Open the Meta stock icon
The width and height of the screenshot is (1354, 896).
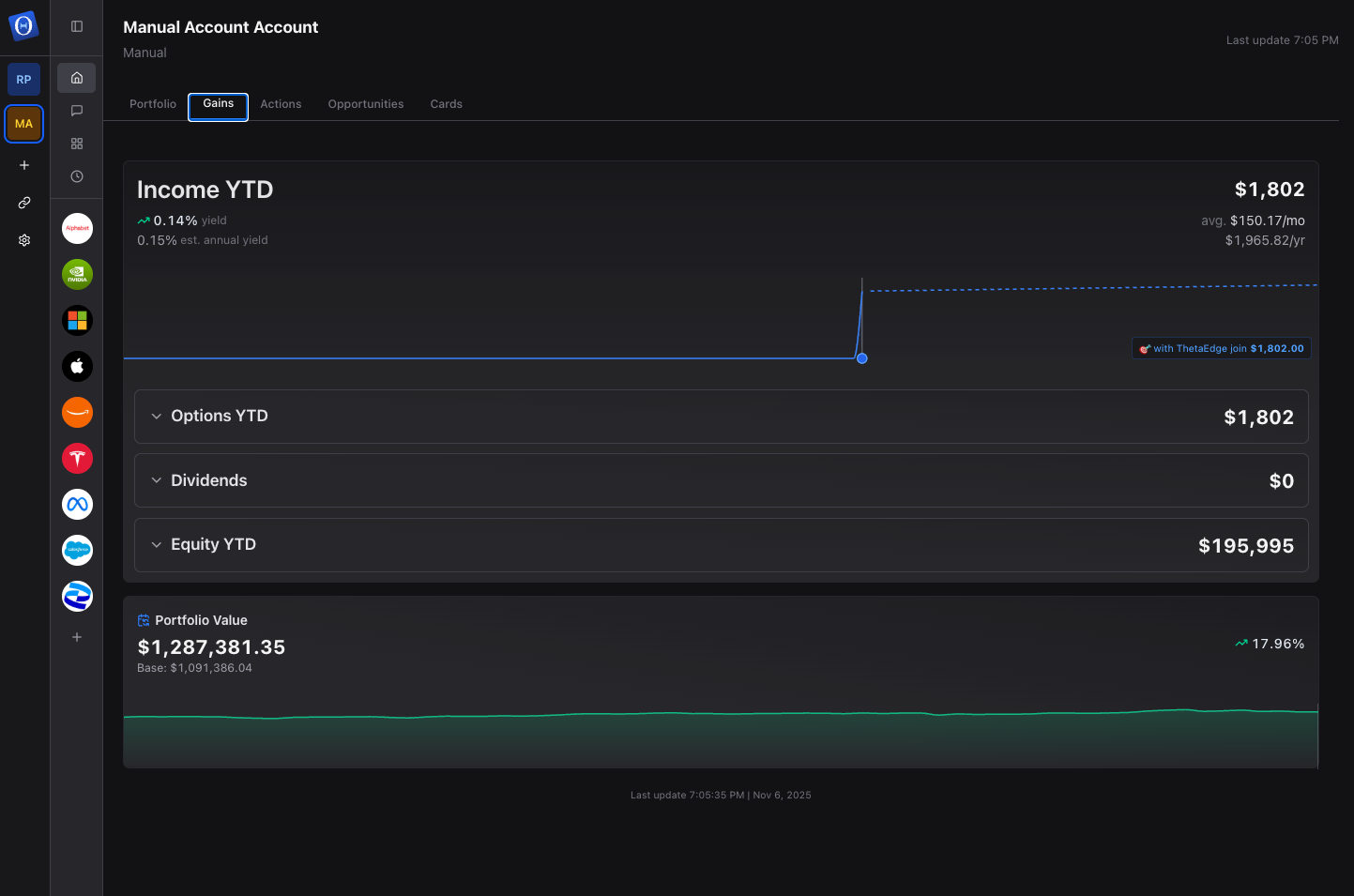tap(77, 504)
